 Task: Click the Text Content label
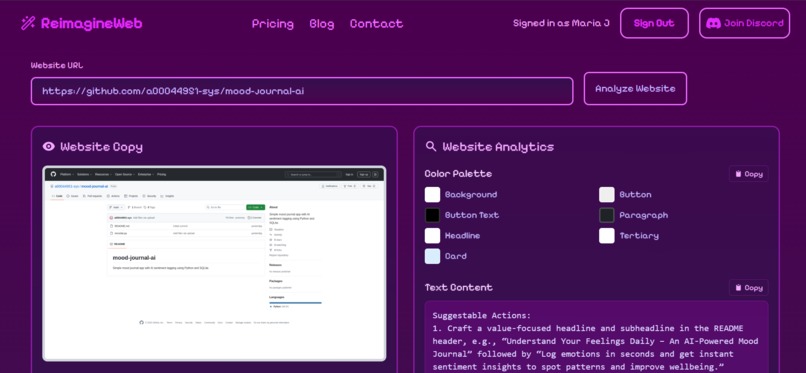pos(459,288)
